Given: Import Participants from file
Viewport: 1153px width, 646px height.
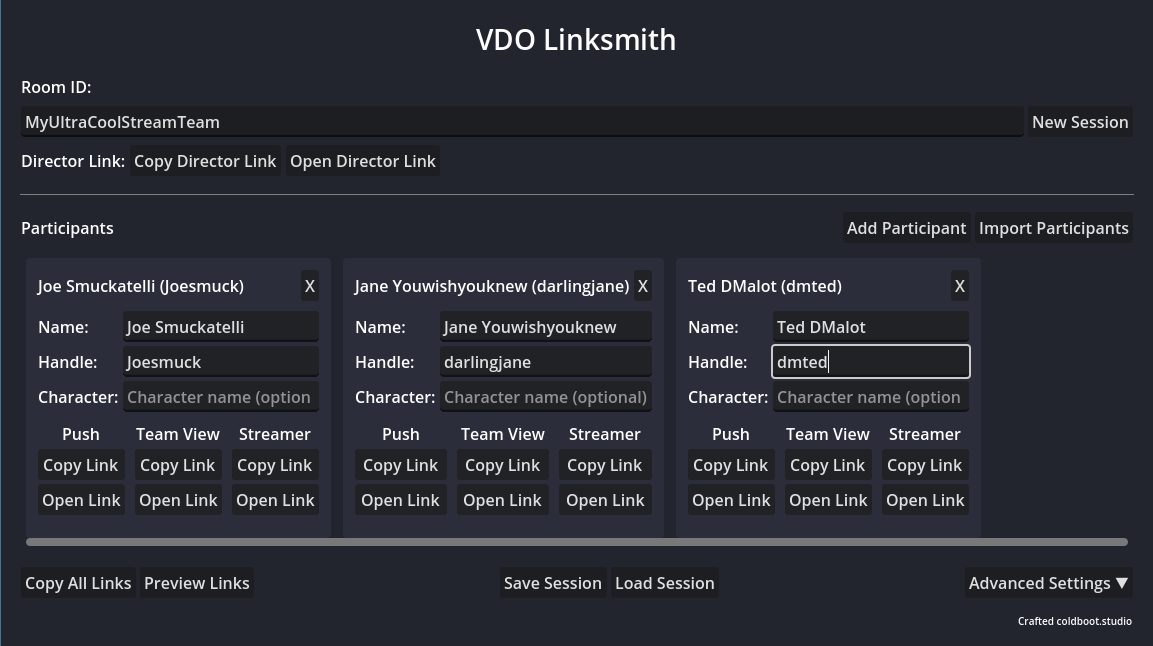Looking at the screenshot, I should (x=1054, y=228).
